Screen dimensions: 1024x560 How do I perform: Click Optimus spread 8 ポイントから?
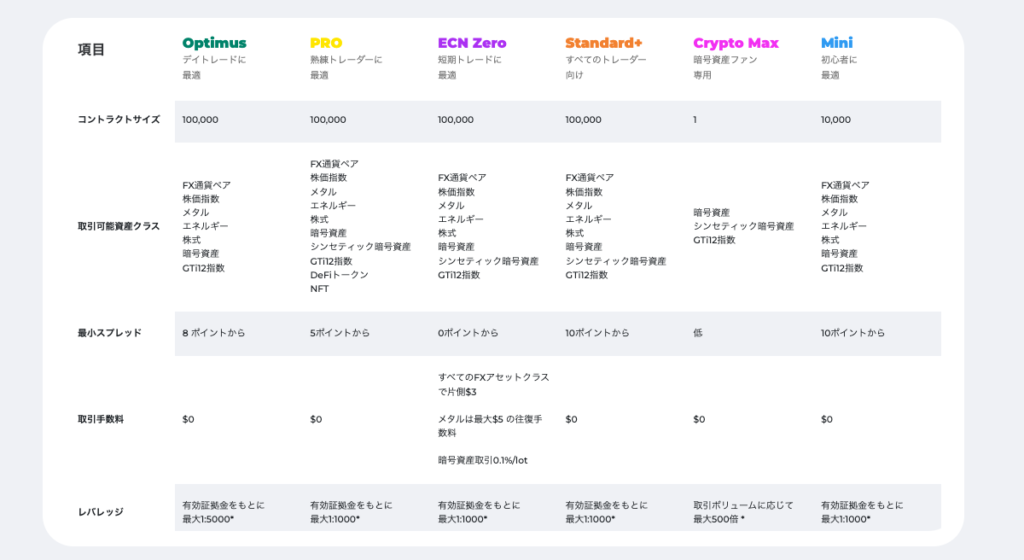[214, 333]
